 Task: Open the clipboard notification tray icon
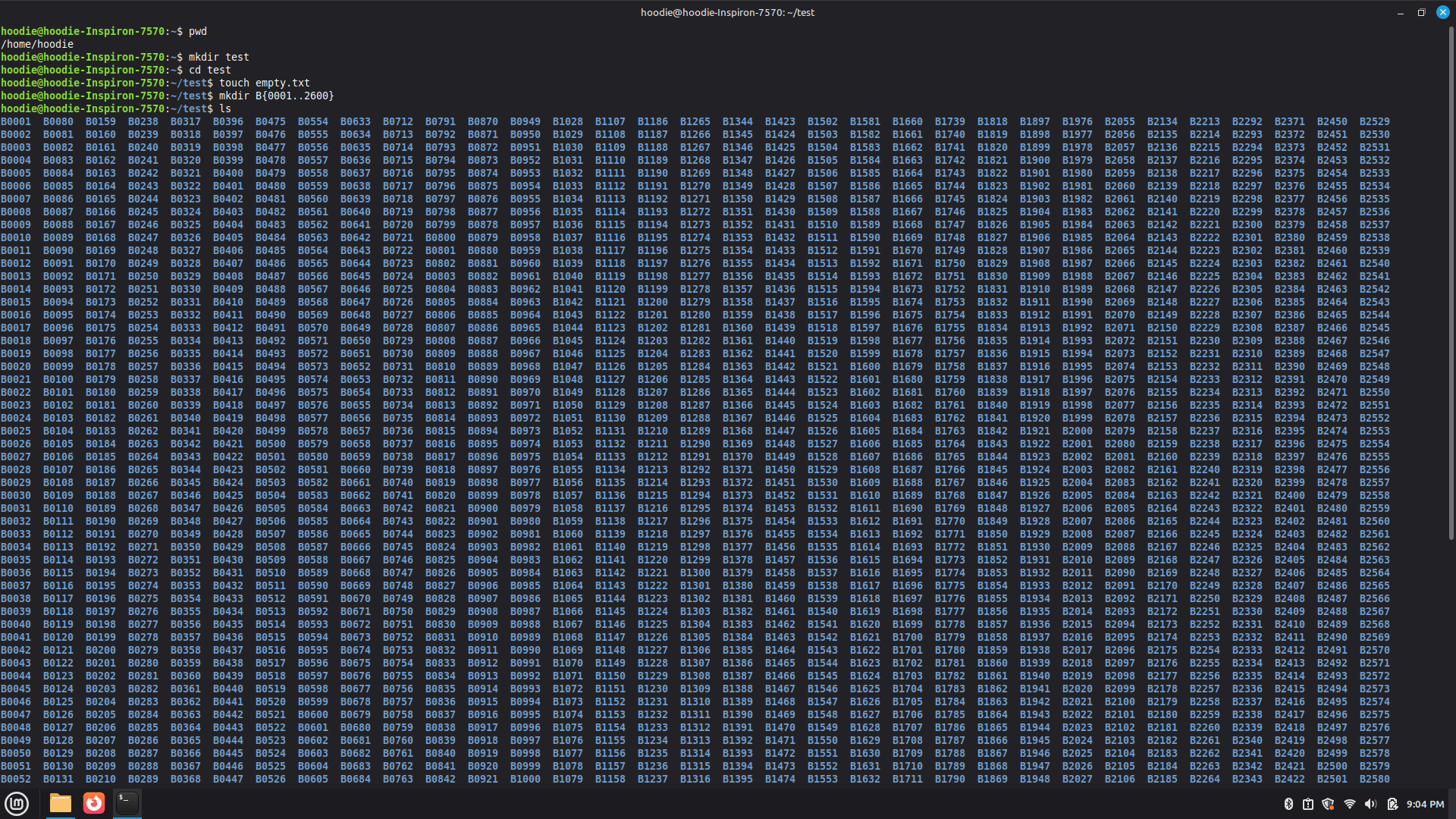point(1308,804)
